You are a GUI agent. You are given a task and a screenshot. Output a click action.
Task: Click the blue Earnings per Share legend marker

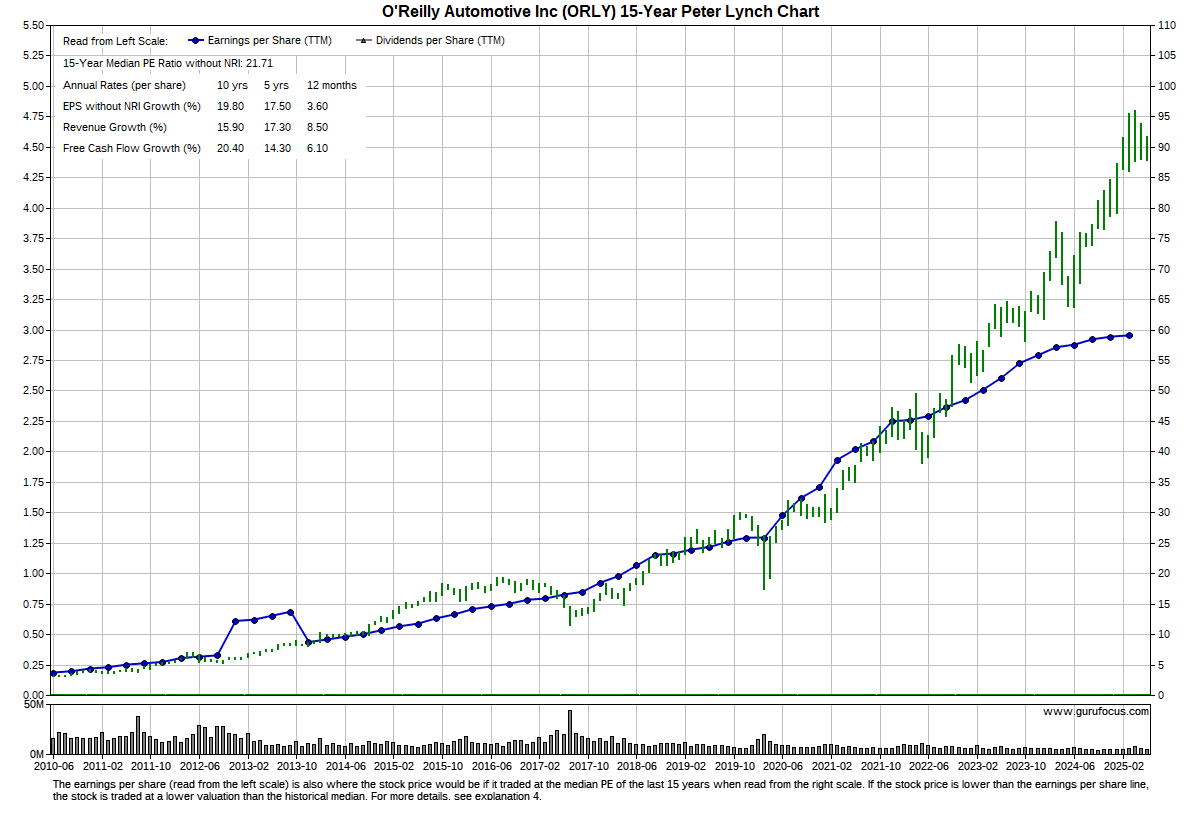click(x=196, y=41)
